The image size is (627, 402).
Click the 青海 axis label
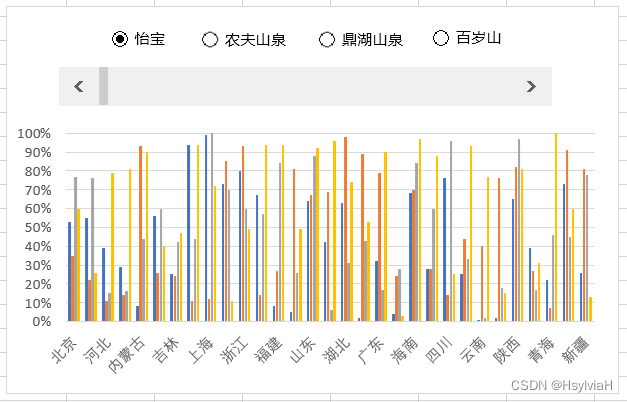point(541,350)
